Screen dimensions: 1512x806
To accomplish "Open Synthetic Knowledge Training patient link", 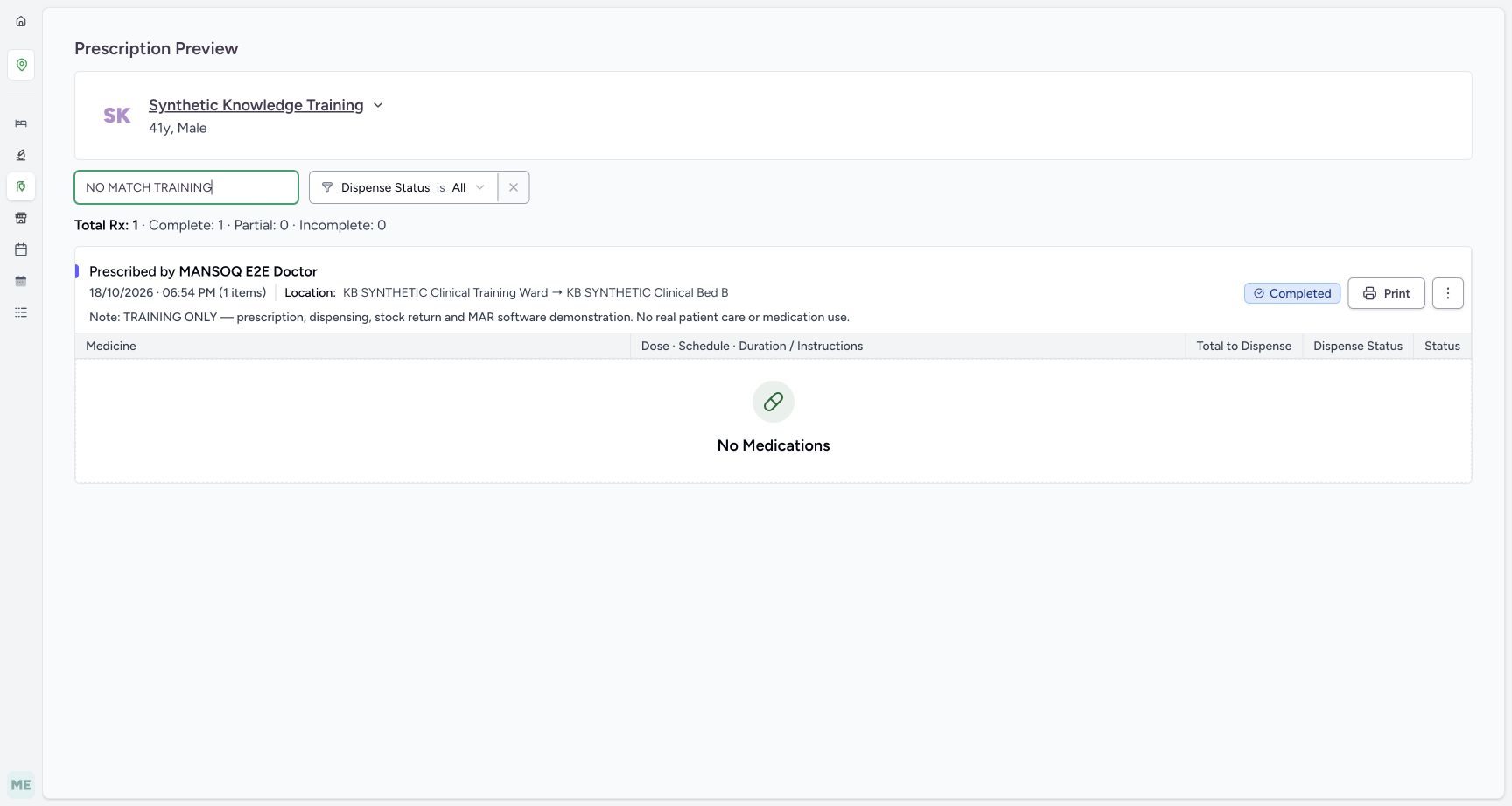I will [256, 105].
